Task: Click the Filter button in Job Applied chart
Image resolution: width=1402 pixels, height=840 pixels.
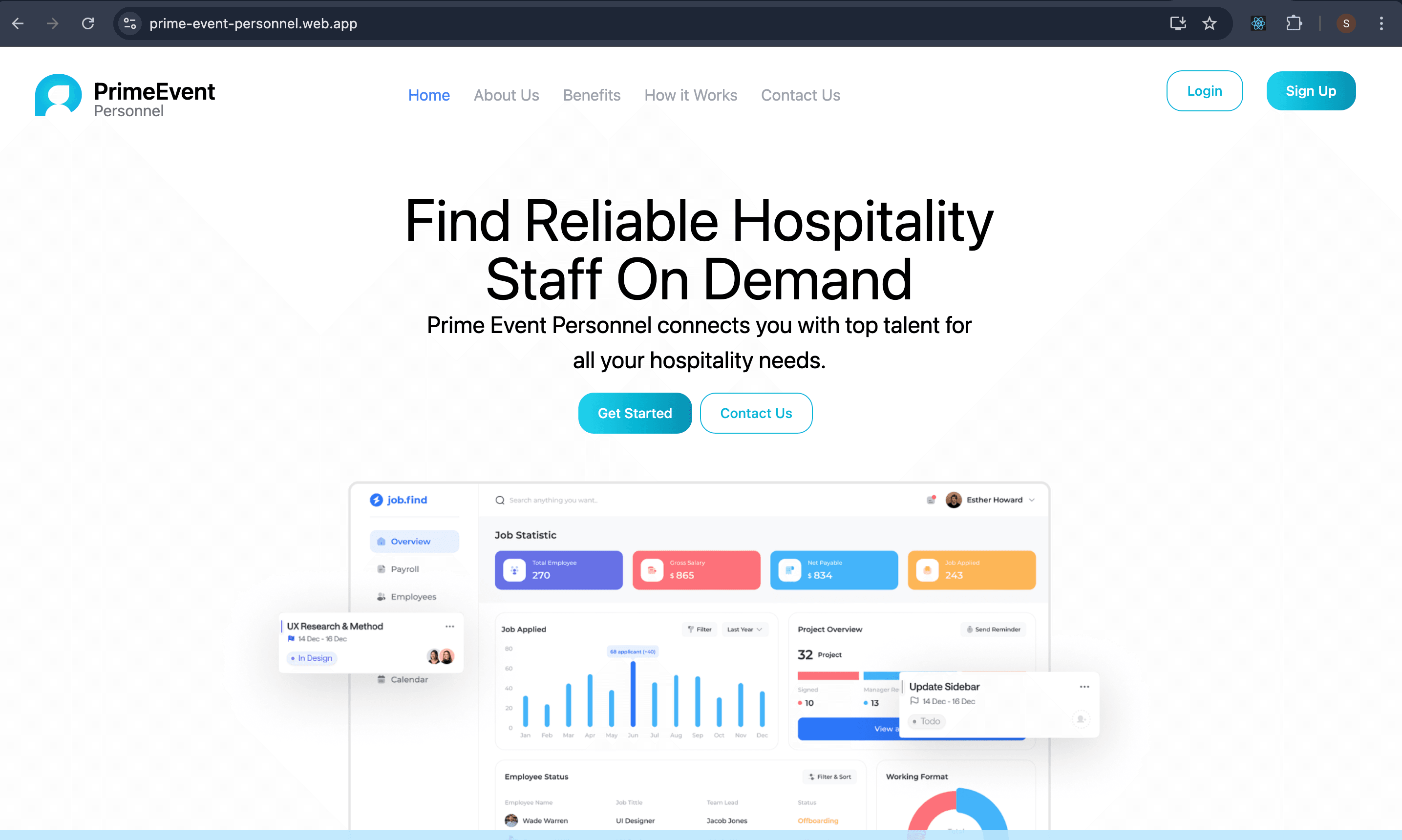Action: pyautogui.click(x=700, y=630)
